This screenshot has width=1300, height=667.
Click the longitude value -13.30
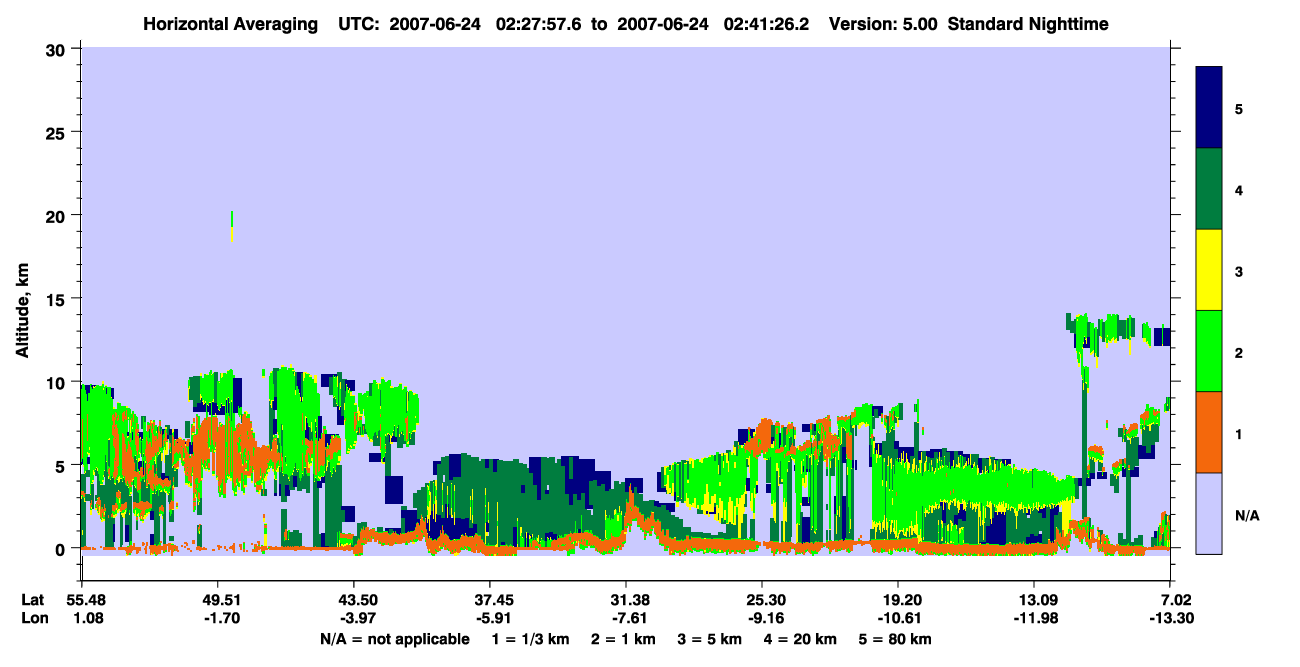pyautogui.click(x=1170, y=618)
